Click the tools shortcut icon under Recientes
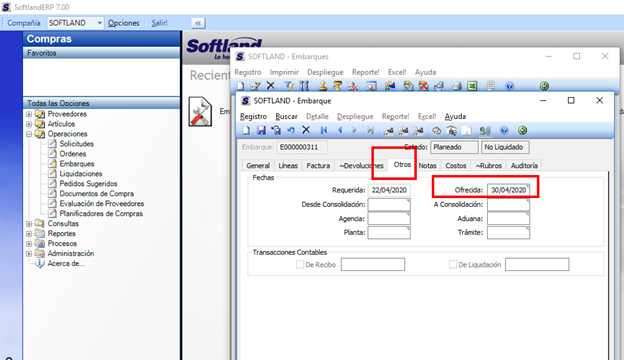This screenshot has height=360, width=624. tap(200, 112)
